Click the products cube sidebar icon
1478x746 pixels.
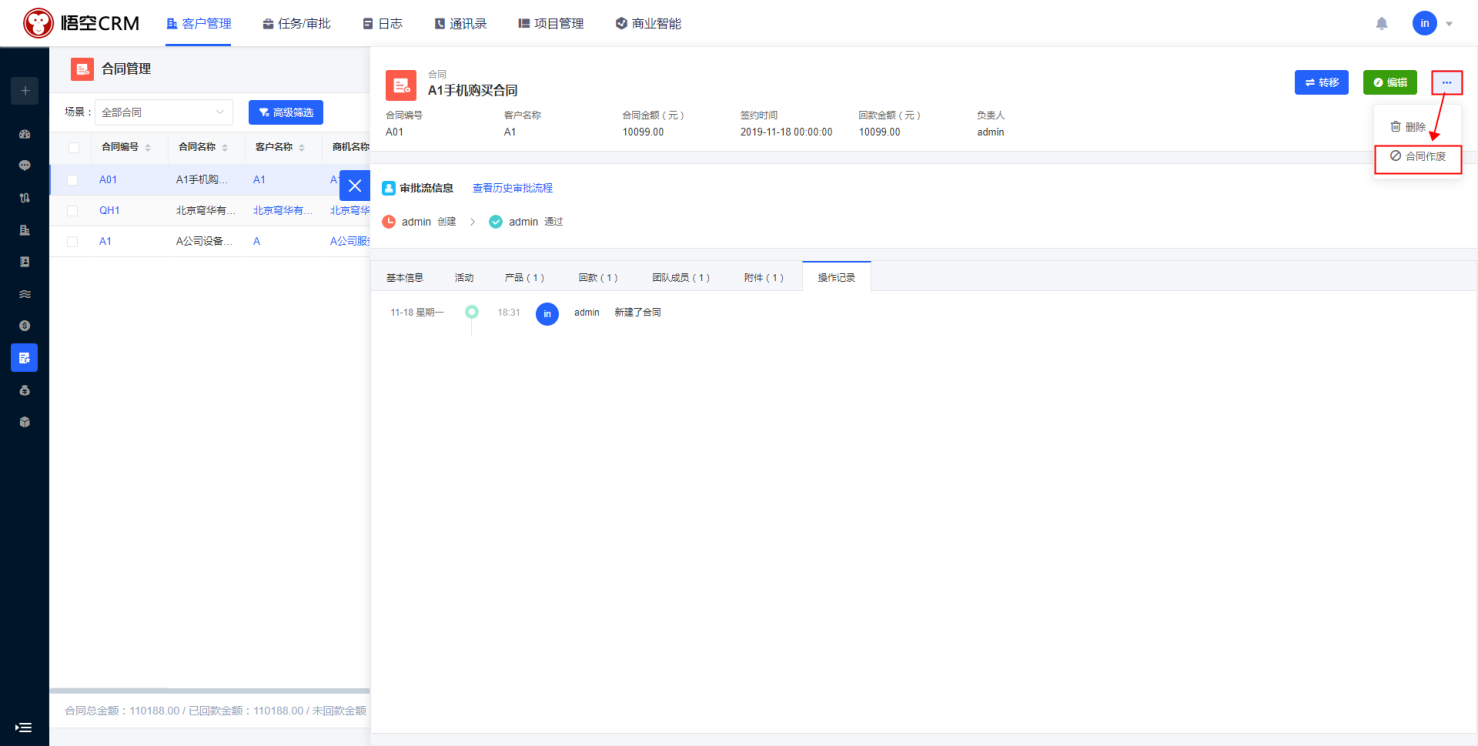(x=24, y=422)
